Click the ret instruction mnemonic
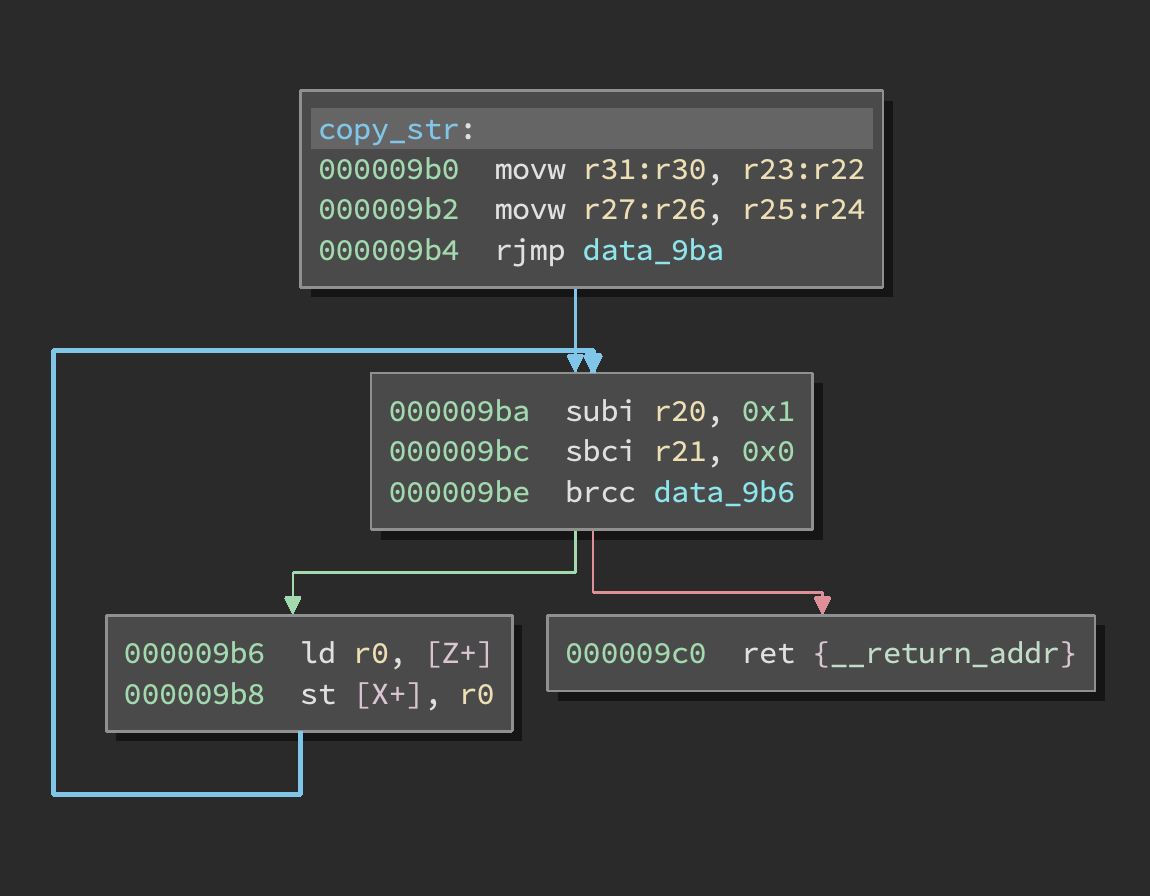1150x896 pixels. [x=768, y=654]
